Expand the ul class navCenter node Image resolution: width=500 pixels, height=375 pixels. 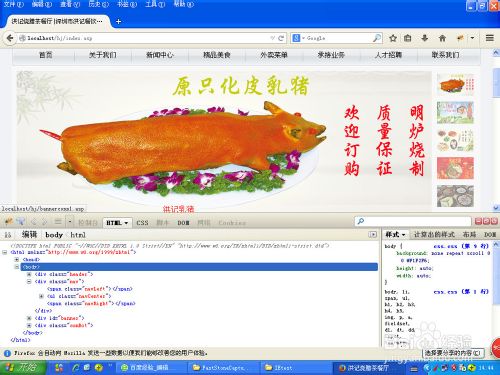coord(41,296)
